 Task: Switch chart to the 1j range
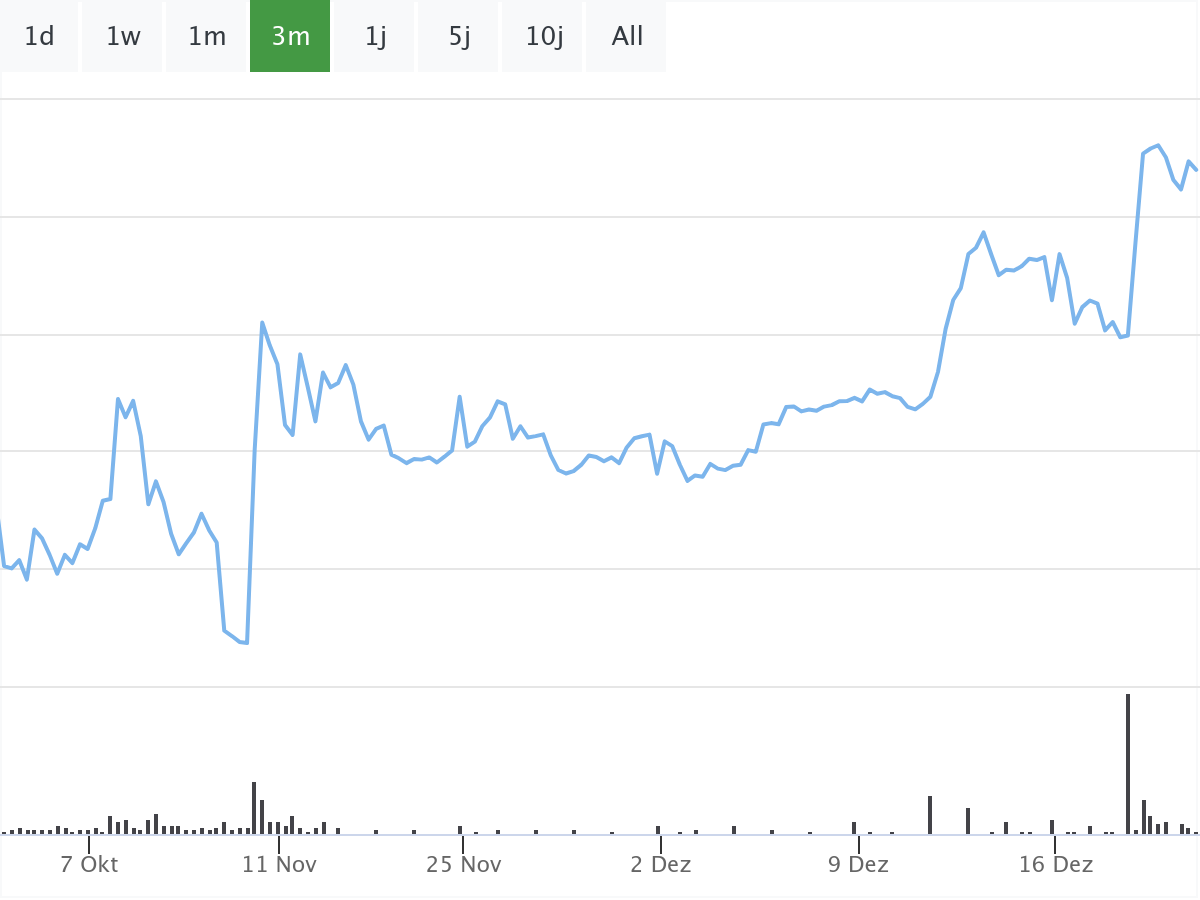[375, 37]
